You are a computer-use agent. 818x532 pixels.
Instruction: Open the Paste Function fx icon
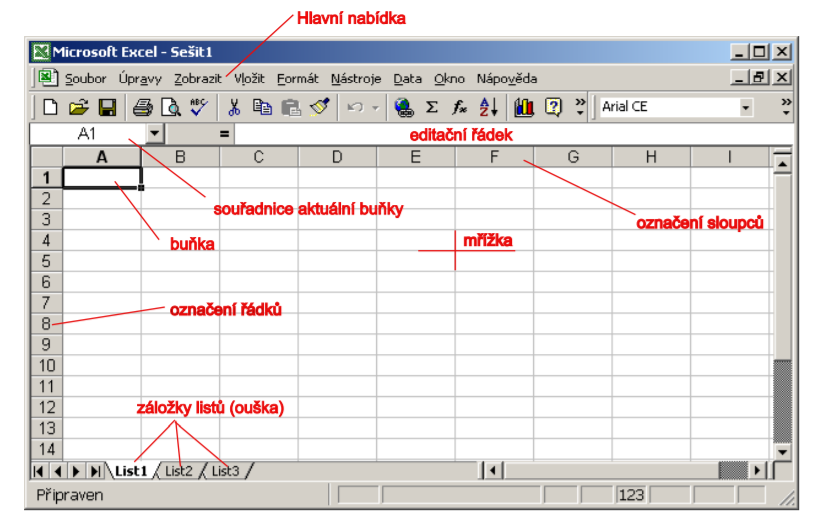coord(460,107)
